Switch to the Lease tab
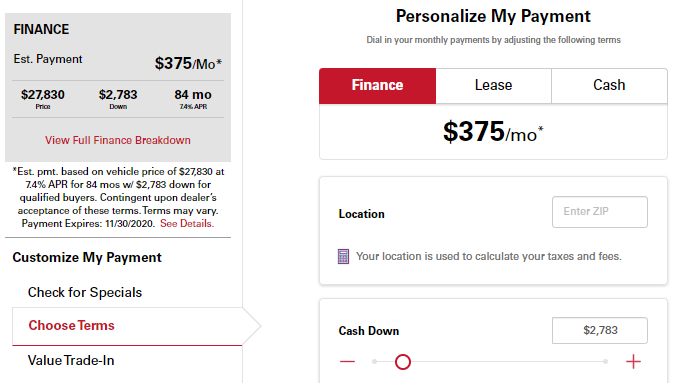Viewport: 682px width, 383px height. pos(494,85)
